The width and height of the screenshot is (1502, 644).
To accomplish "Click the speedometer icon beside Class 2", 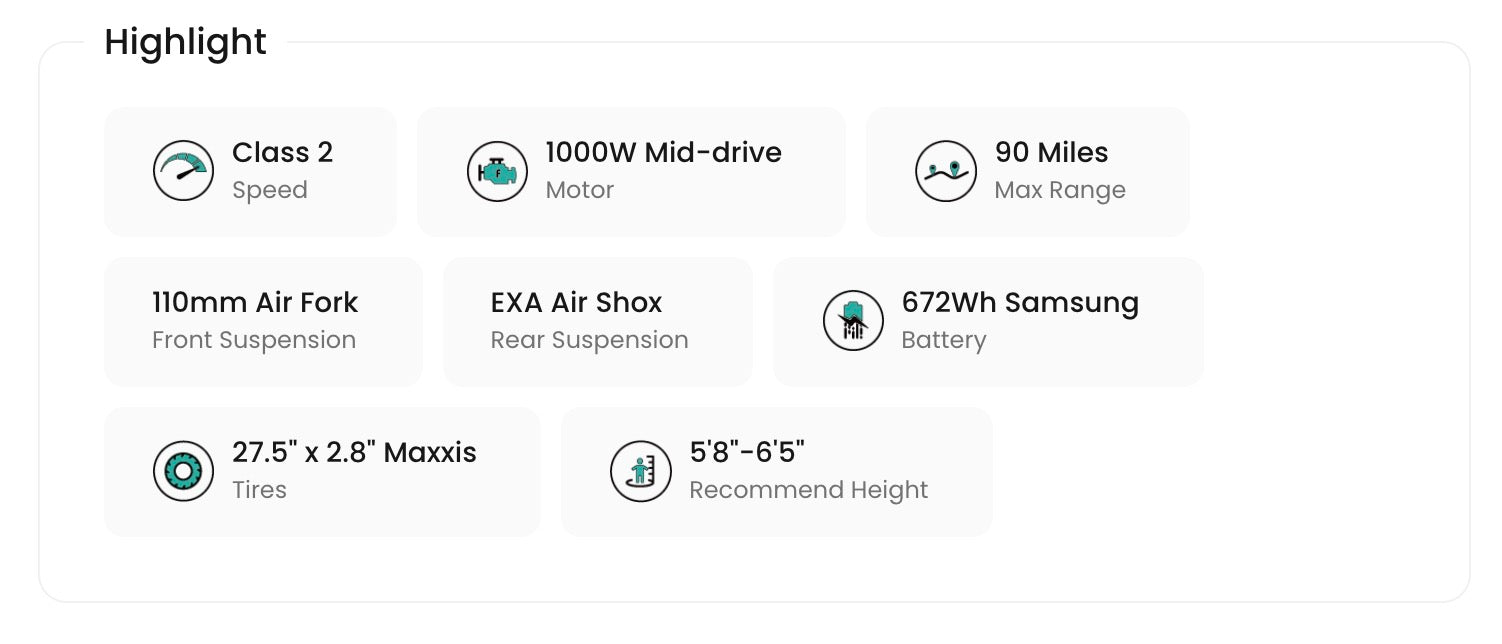I will 183,171.
